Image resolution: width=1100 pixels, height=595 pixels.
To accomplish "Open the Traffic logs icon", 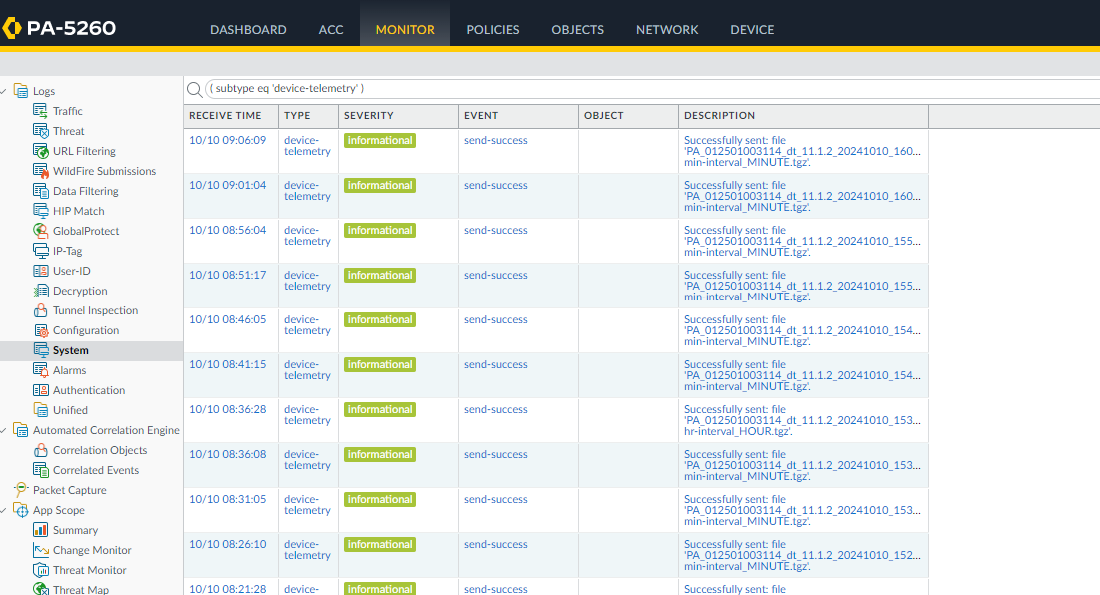I will coord(41,111).
